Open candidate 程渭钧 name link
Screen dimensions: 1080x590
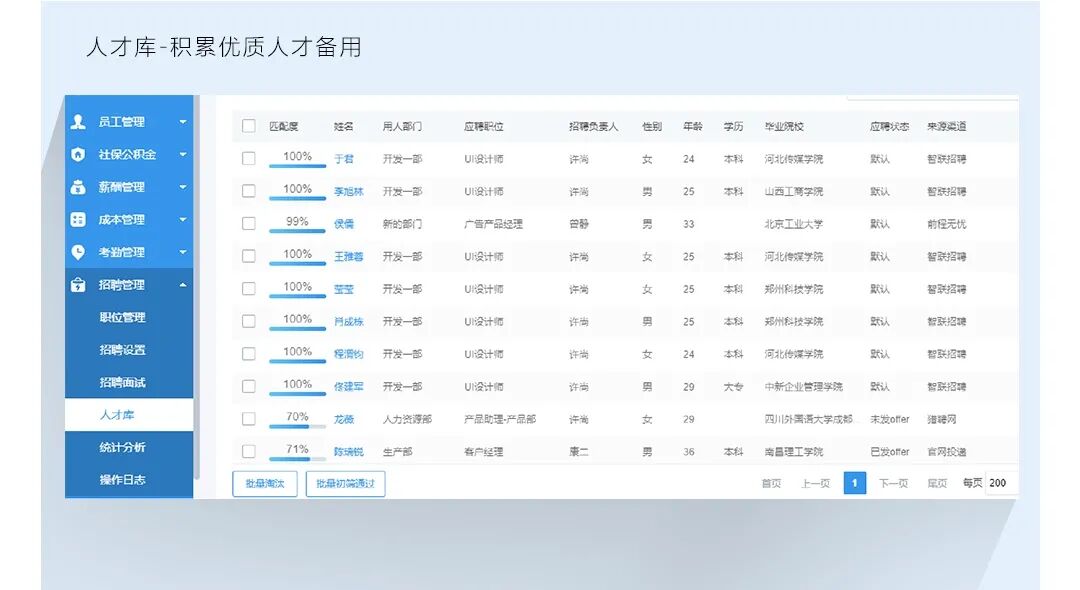pyautogui.click(x=349, y=354)
